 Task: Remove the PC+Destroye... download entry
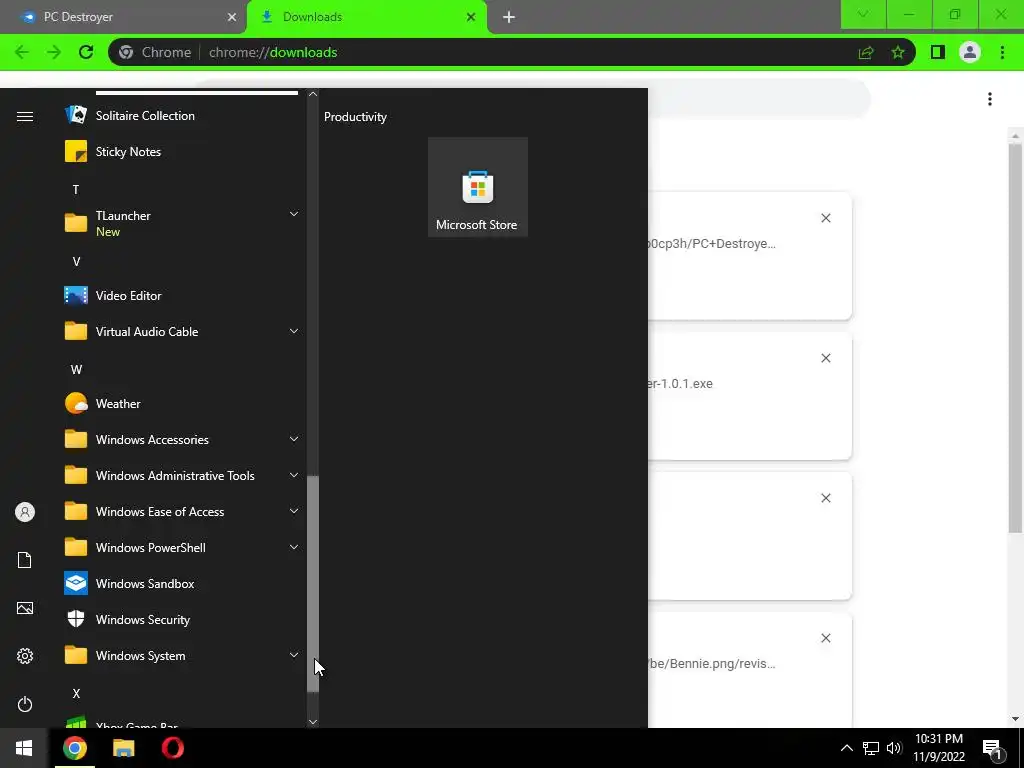tap(825, 218)
